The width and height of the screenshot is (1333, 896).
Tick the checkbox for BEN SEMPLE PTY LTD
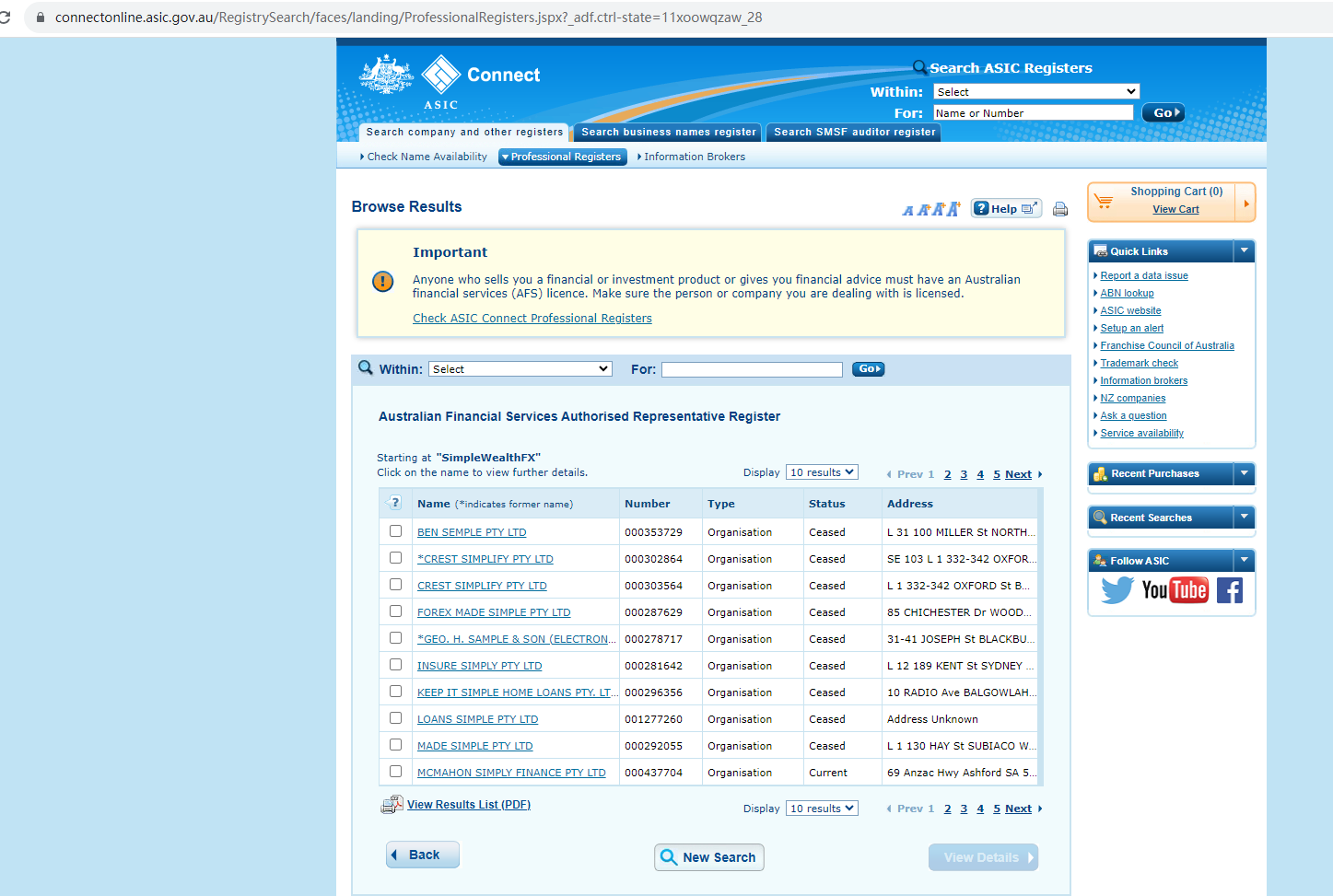click(395, 531)
